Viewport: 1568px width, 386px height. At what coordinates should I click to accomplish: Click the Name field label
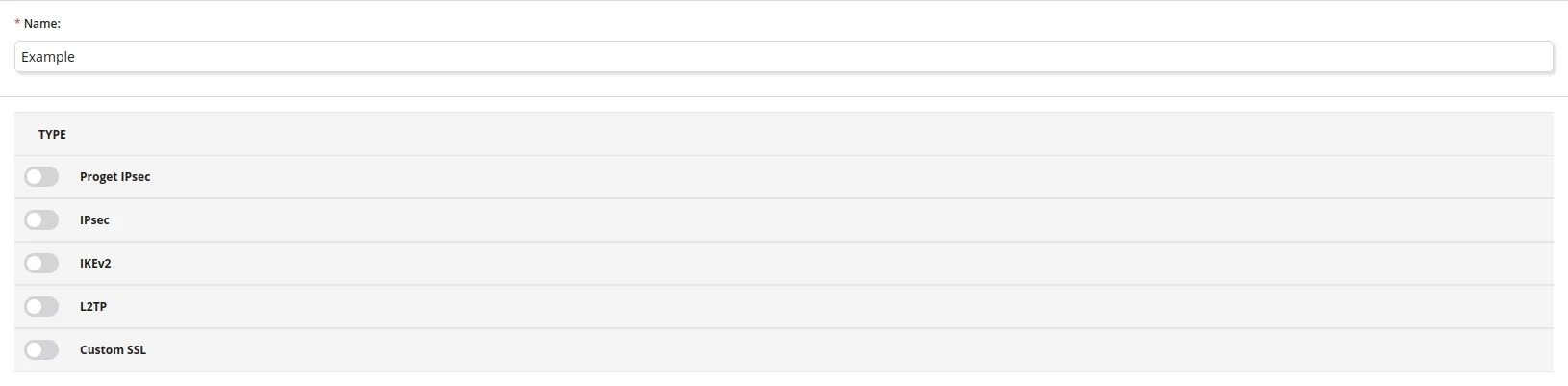(42, 23)
